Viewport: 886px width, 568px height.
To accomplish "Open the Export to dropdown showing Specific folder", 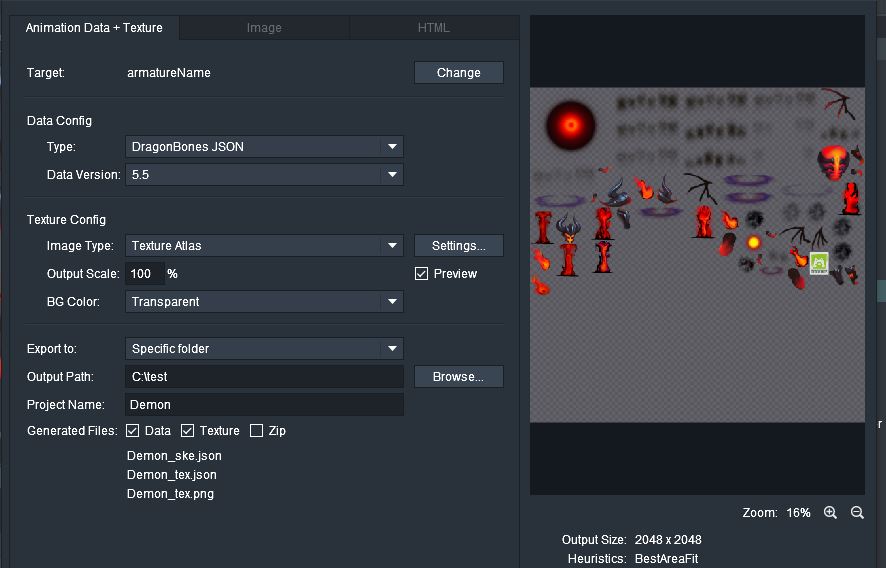I will pyautogui.click(x=264, y=349).
